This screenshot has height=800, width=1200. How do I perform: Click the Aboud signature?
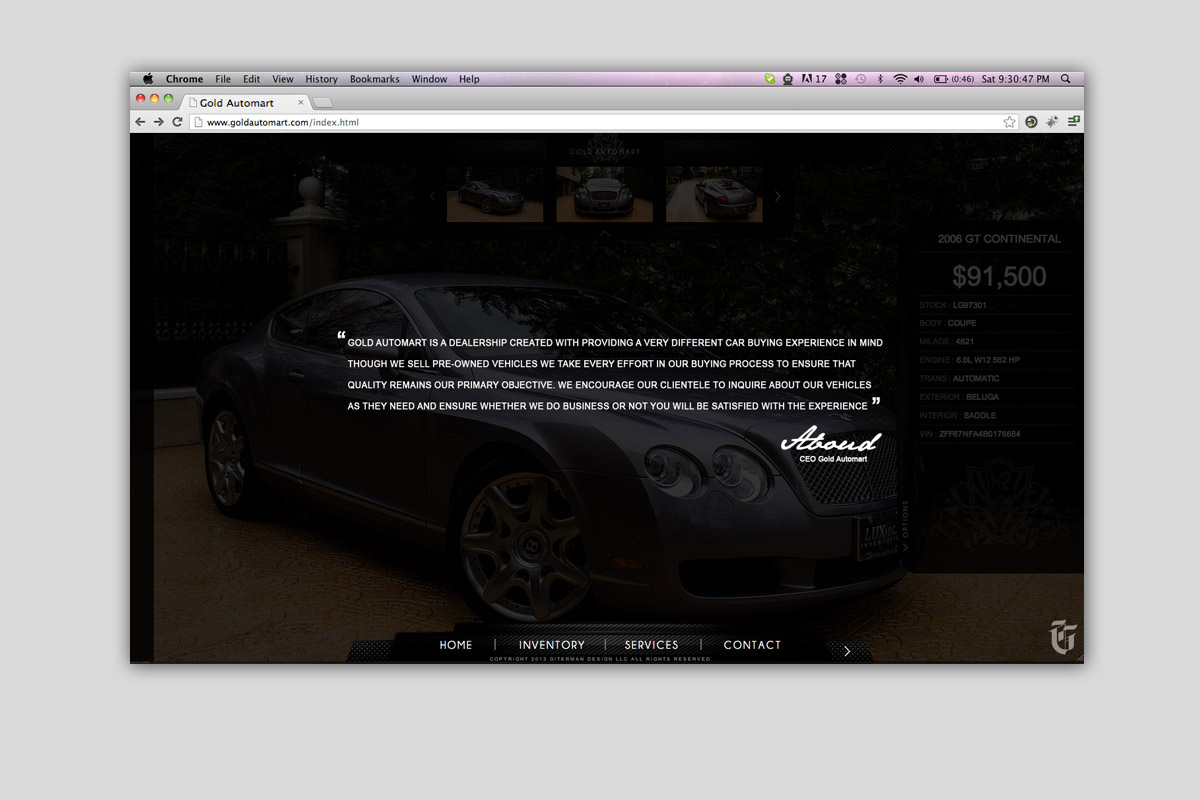point(831,438)
